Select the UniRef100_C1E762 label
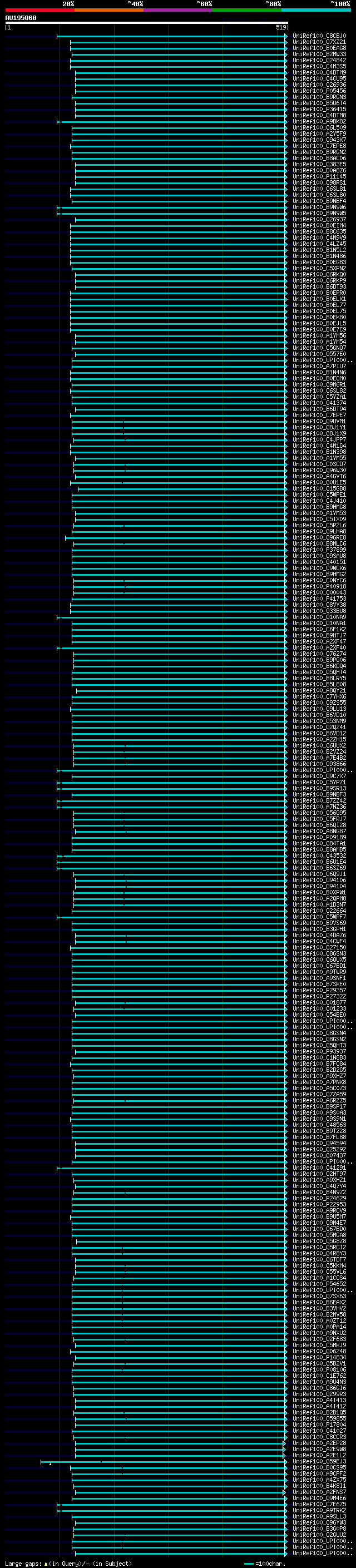356x1568 pixels. click(x=319, y=1376)
